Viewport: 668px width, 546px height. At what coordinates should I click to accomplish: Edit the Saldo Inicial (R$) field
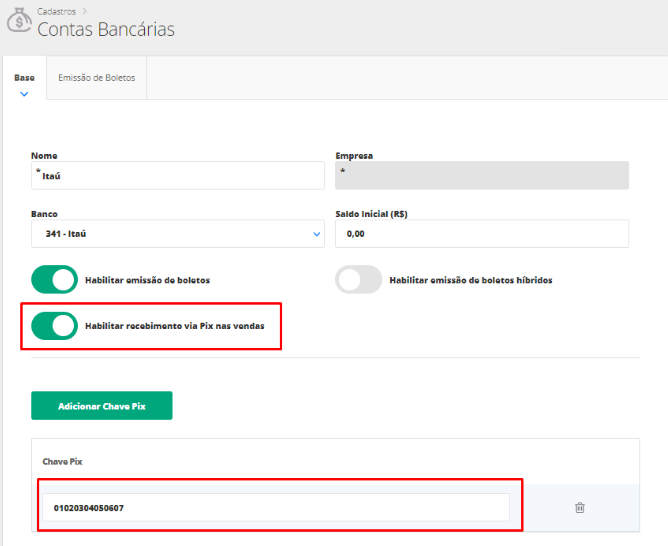pyautogui.click(x=482, y=234)
